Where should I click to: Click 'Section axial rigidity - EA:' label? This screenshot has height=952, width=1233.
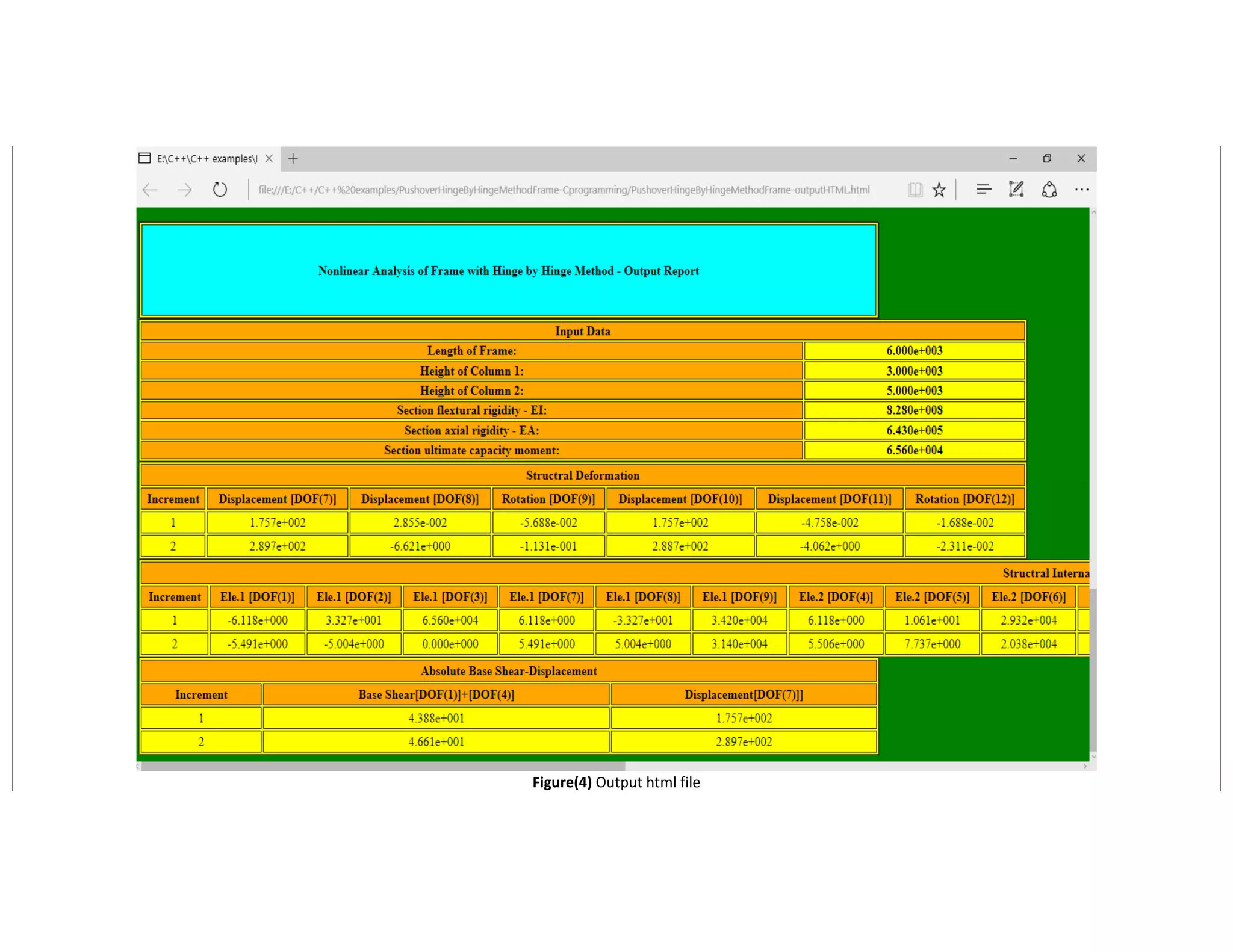coord(472,431)
